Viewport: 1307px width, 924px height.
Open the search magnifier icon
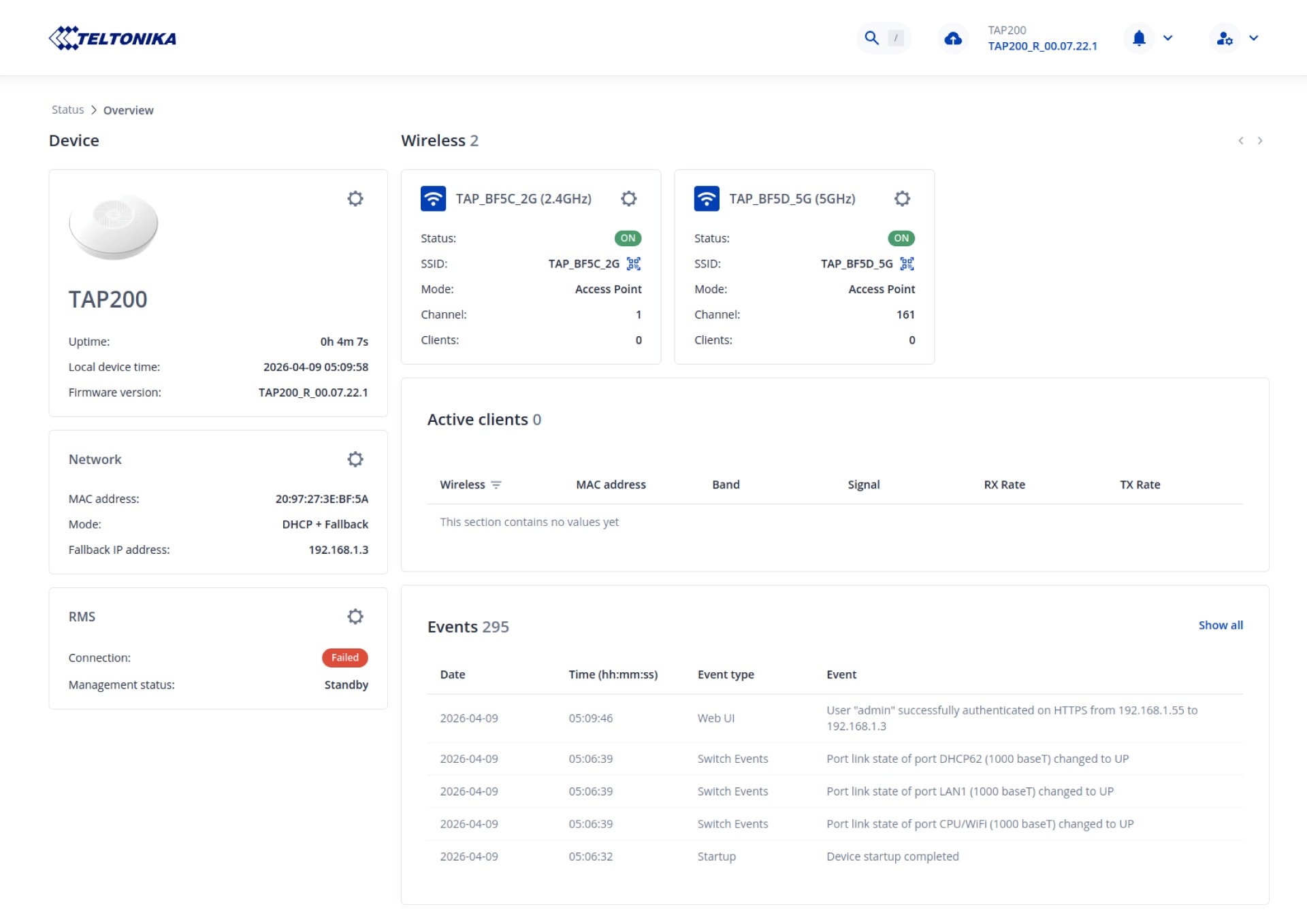871,38
